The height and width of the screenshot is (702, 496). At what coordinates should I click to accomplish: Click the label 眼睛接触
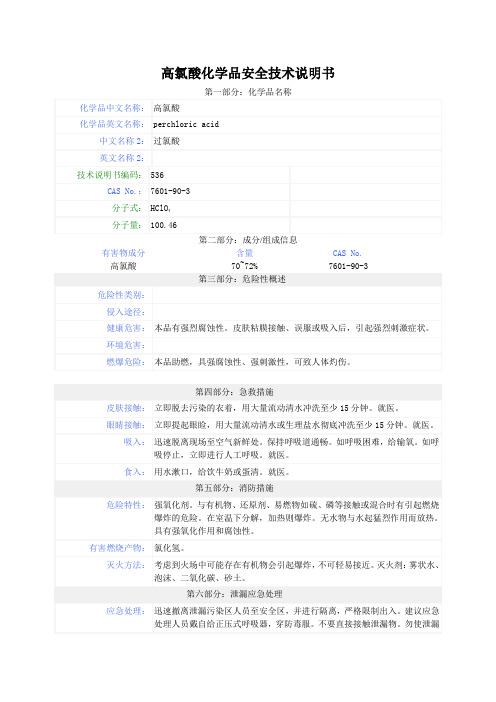pyautogui.click(x=126, y=425)
